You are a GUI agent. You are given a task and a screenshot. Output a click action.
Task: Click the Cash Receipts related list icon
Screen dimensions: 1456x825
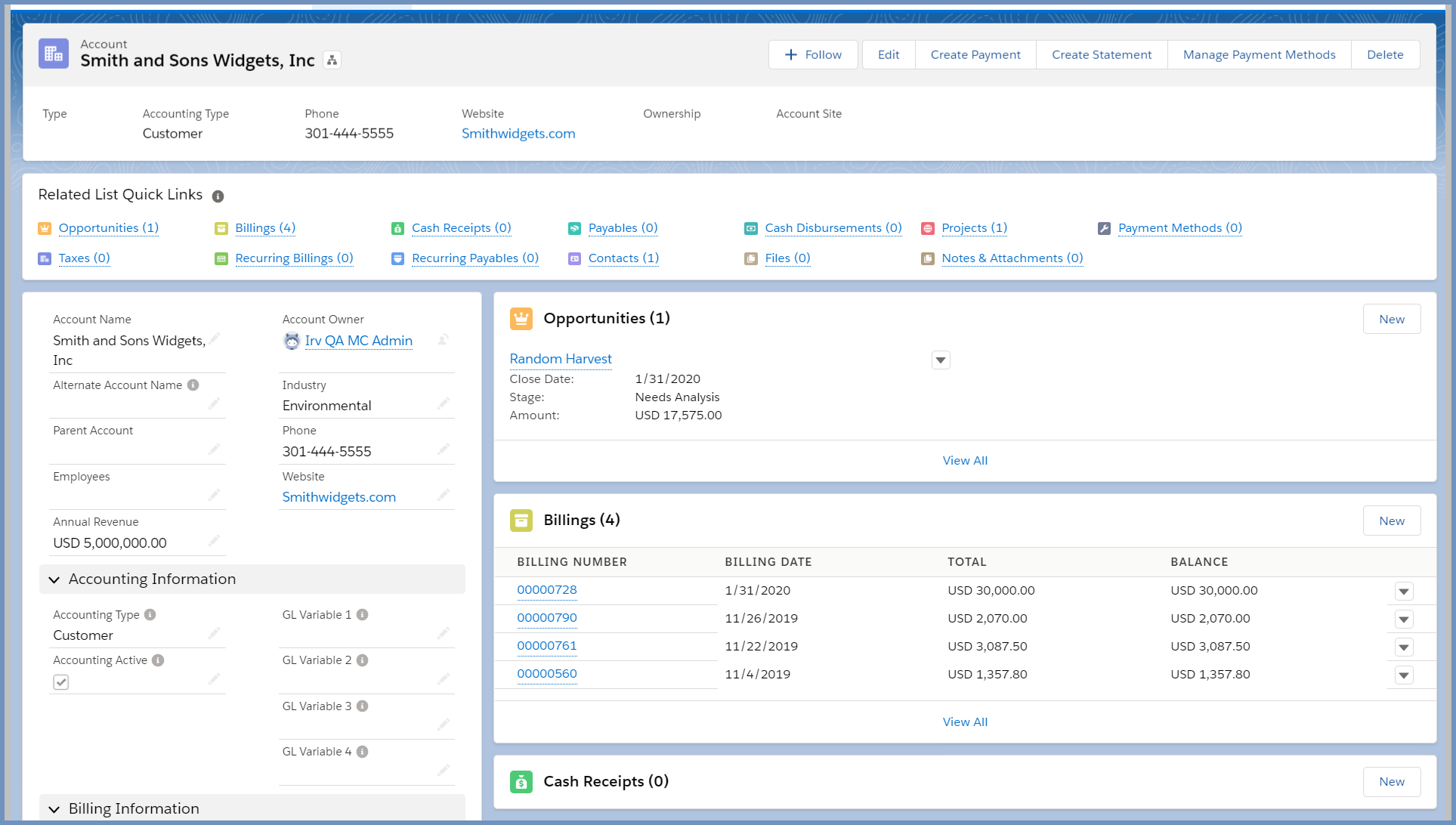[x=521, y=782]
